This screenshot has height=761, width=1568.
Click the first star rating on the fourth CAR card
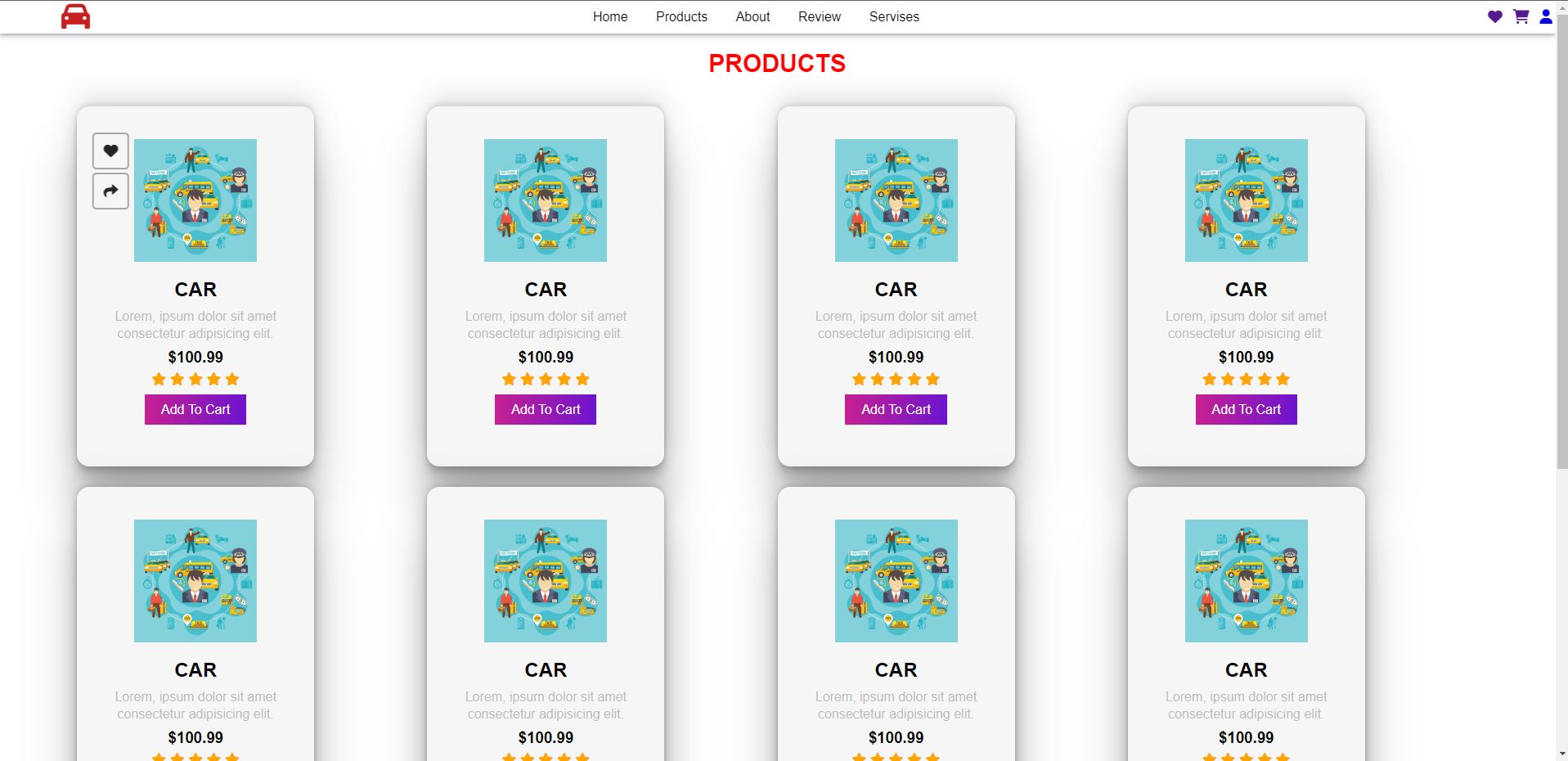click(1209, 378)
